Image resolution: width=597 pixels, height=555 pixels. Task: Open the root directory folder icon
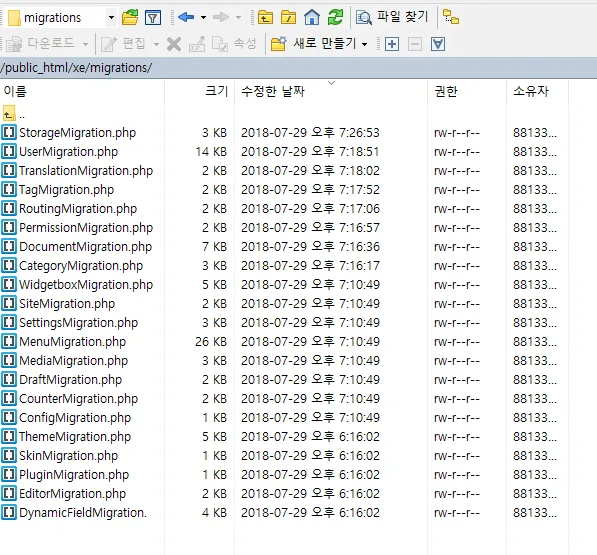point(289,18)
